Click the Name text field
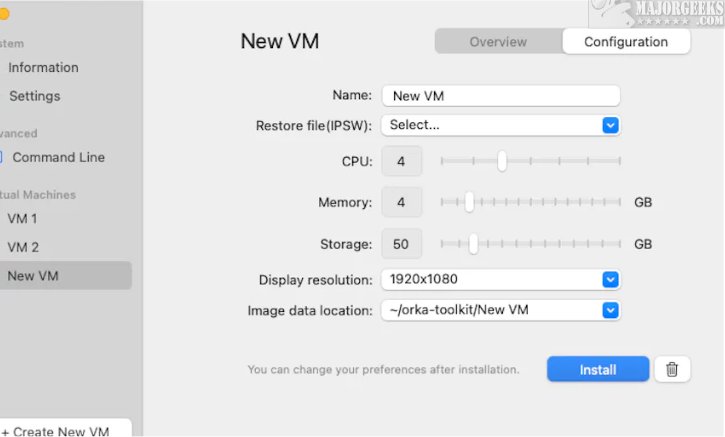725x437 pixels. (x=500, y=96)
